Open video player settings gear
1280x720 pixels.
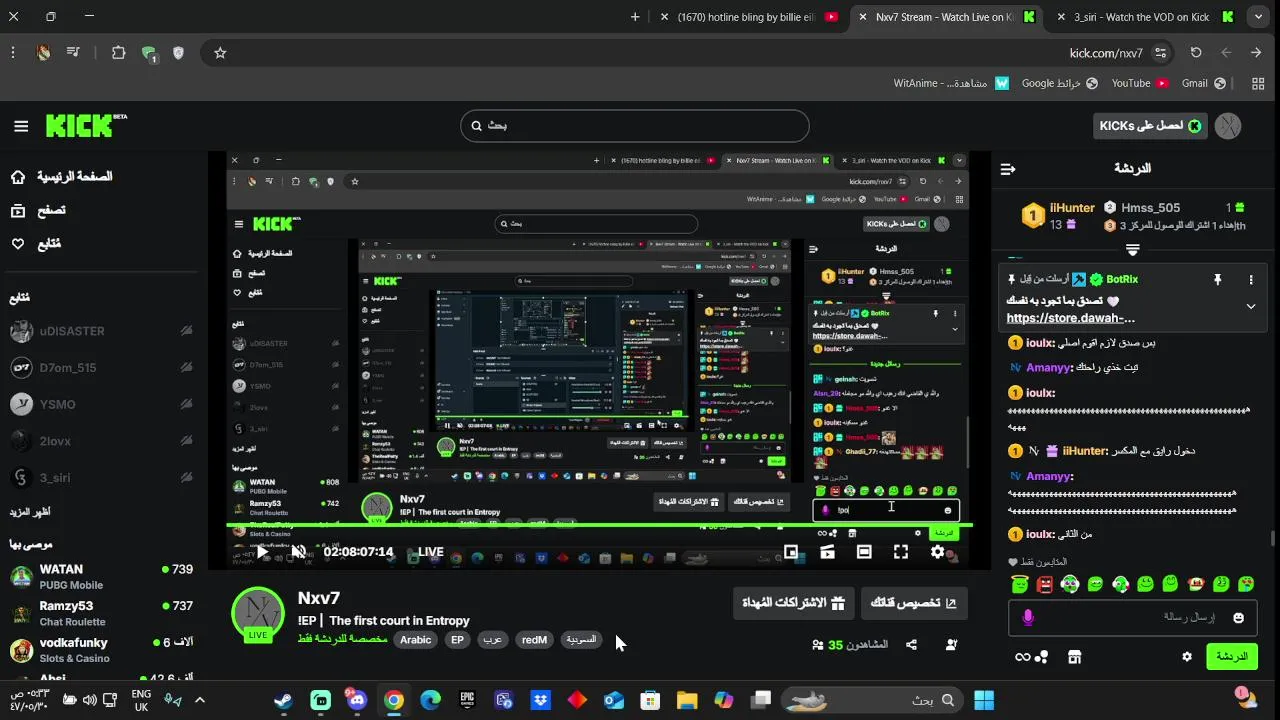[x=937, y=551]
